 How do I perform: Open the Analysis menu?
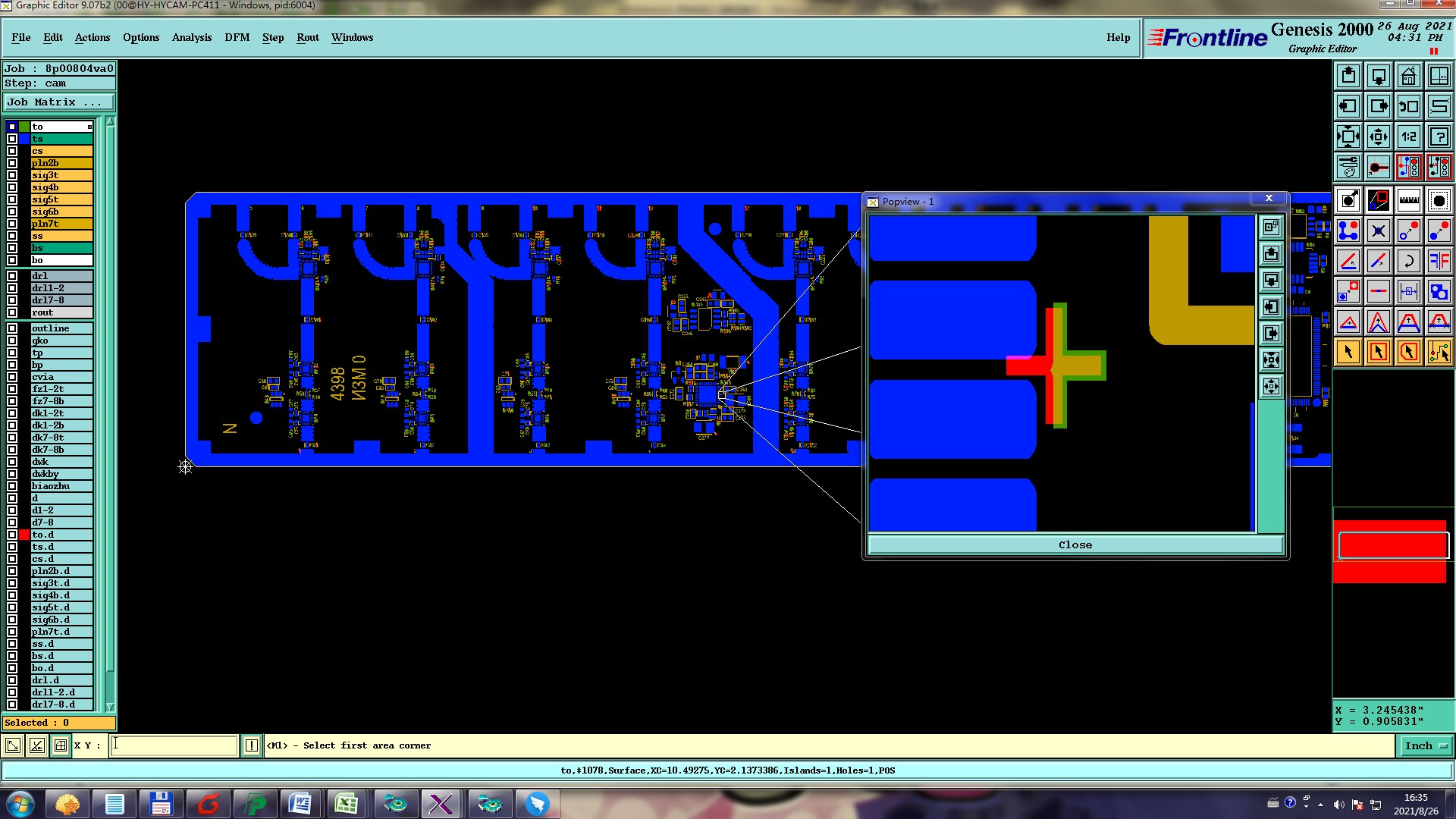point(191,37)
